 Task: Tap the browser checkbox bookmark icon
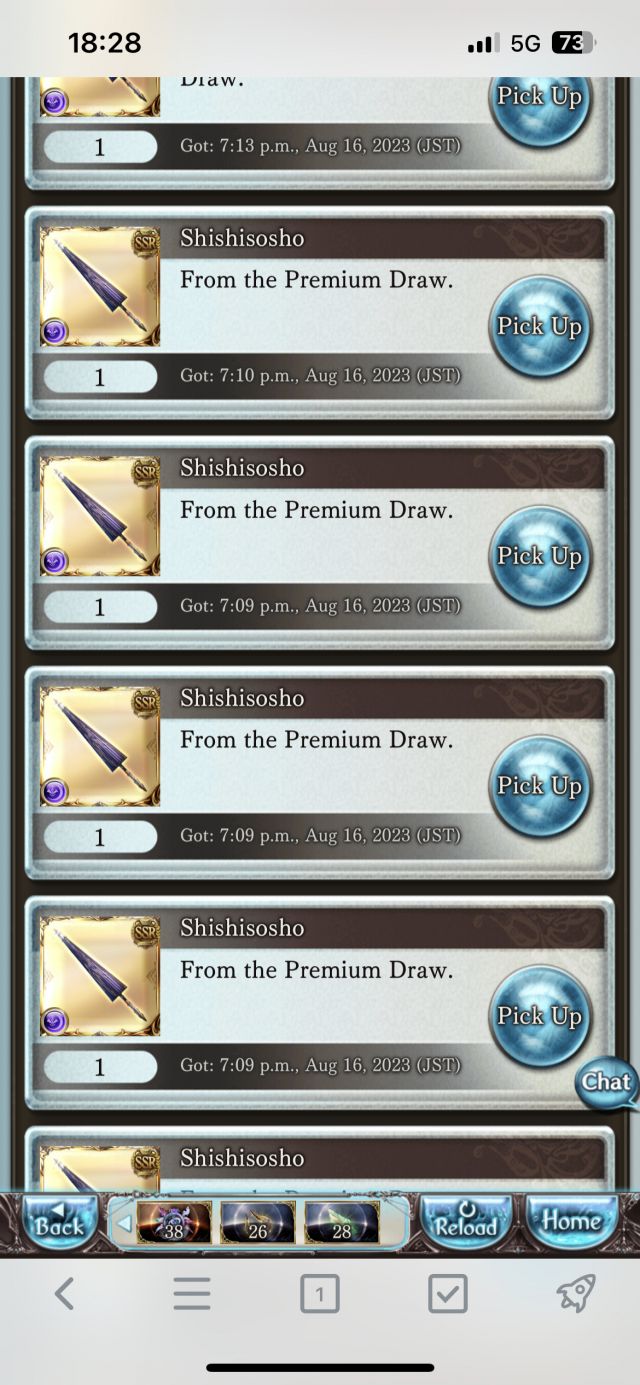click(447, 1294)
